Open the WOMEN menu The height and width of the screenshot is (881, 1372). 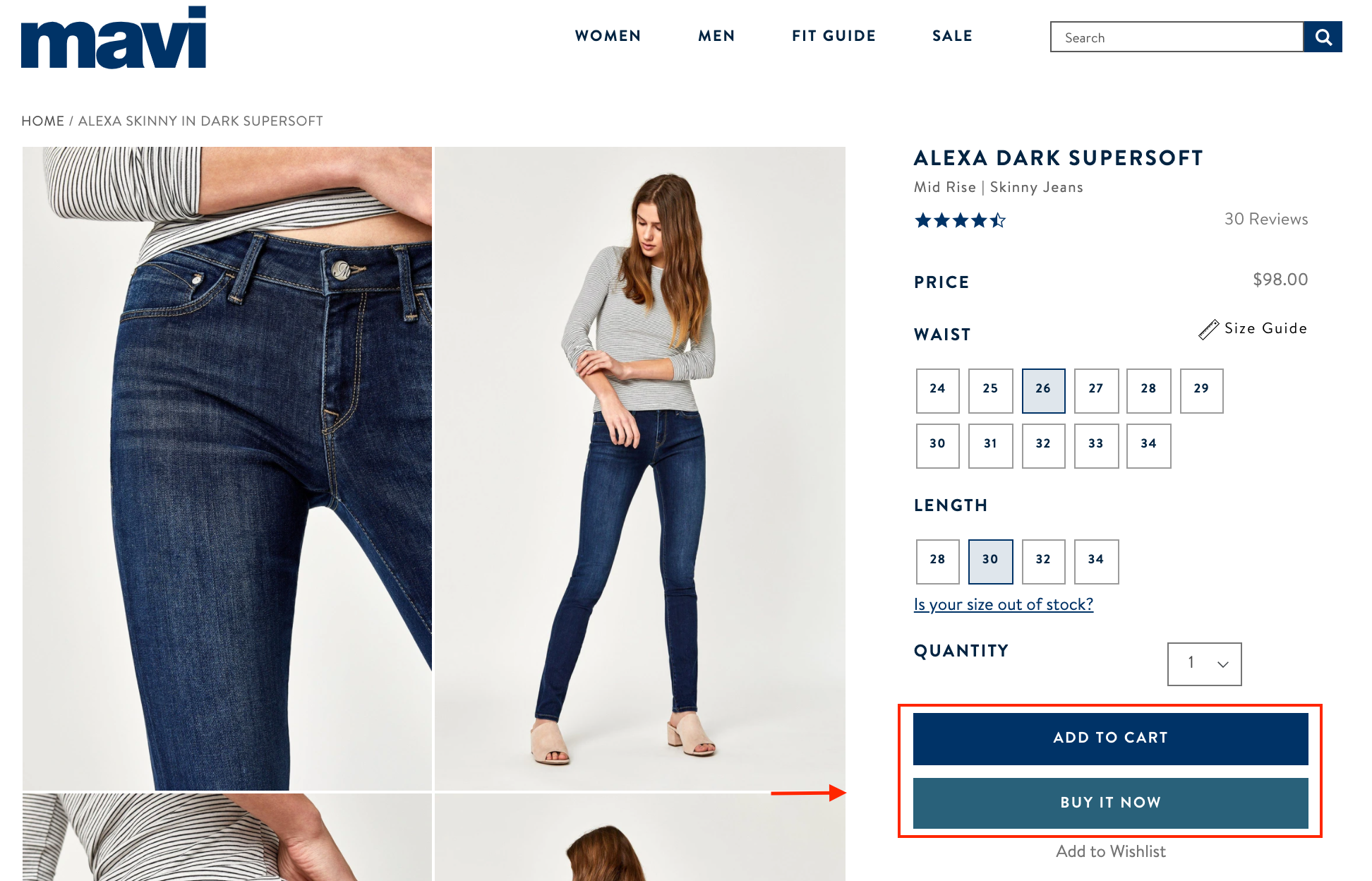click(x=608, y=36)
